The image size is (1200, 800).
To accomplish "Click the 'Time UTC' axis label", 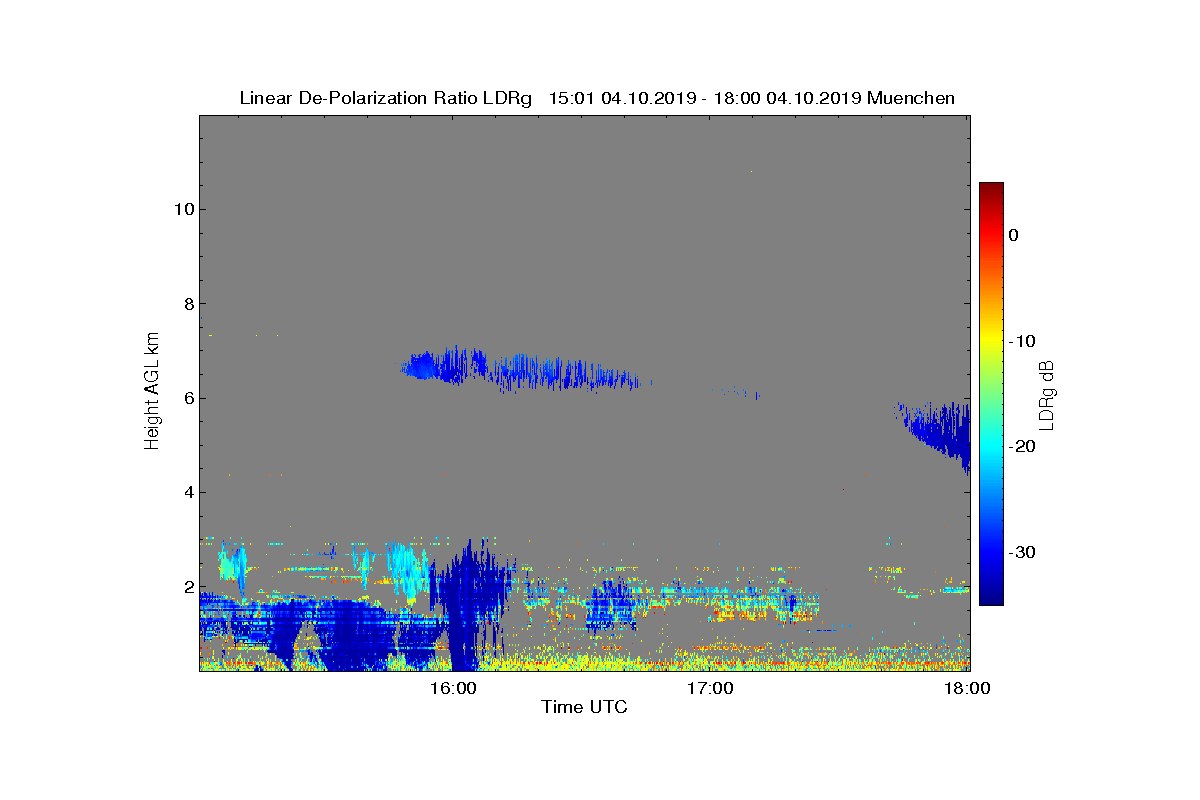I will tap(584, 707).
